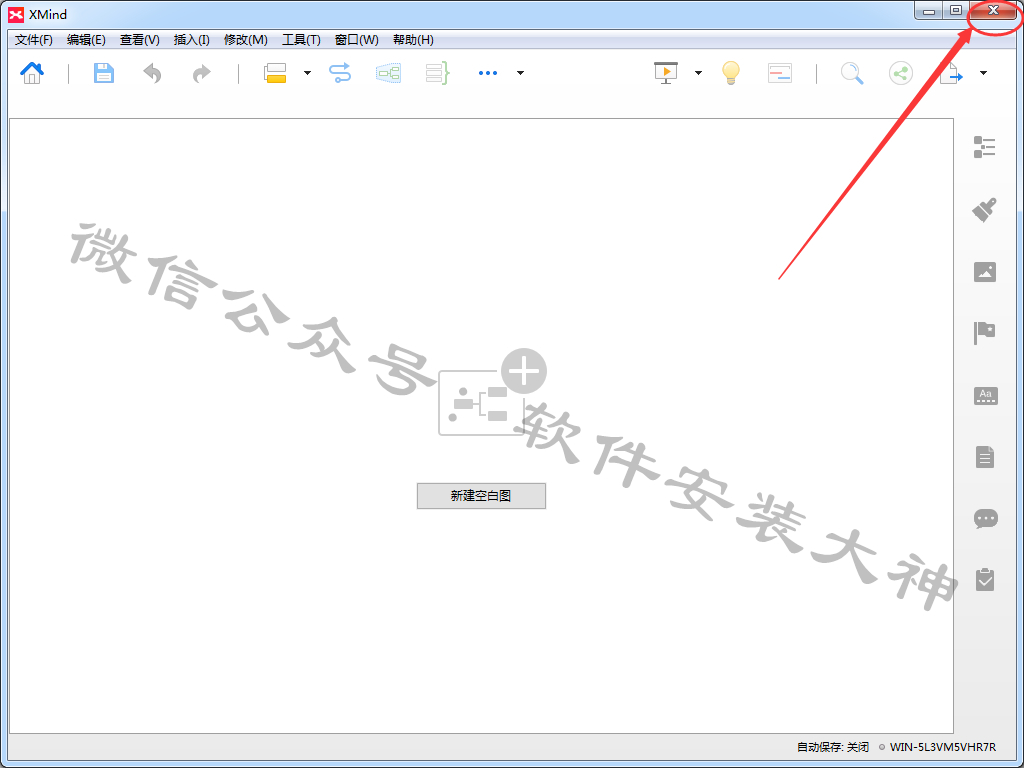Screen dimensions: 1024x768
Task: Open the task info clipboard panel
Action: coord(985,579)
